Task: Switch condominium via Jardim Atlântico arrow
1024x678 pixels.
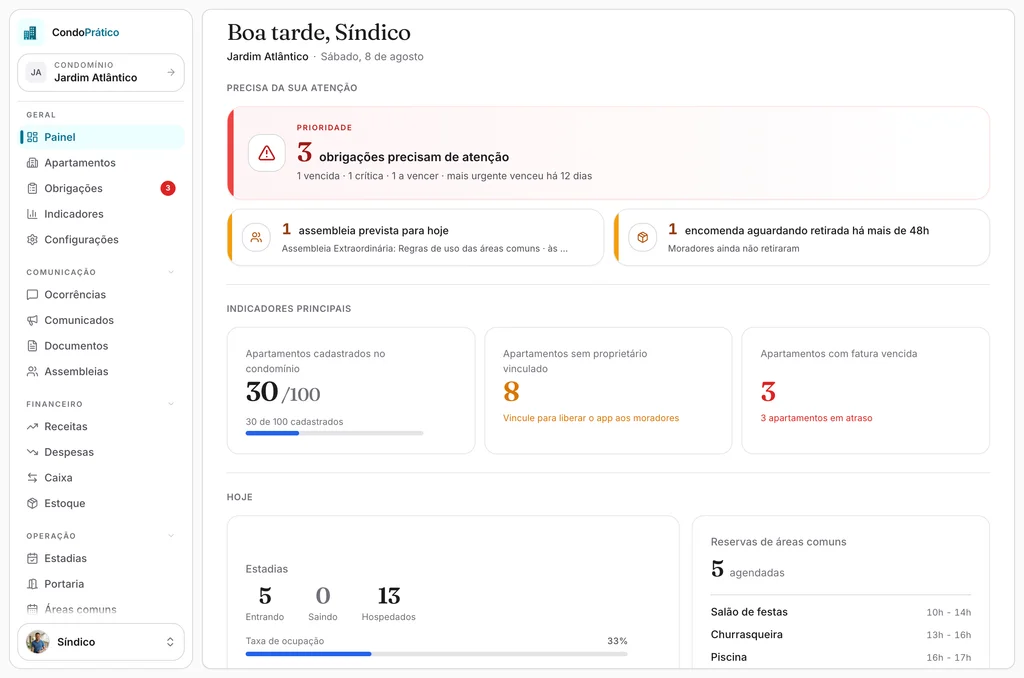Action: 171,72
